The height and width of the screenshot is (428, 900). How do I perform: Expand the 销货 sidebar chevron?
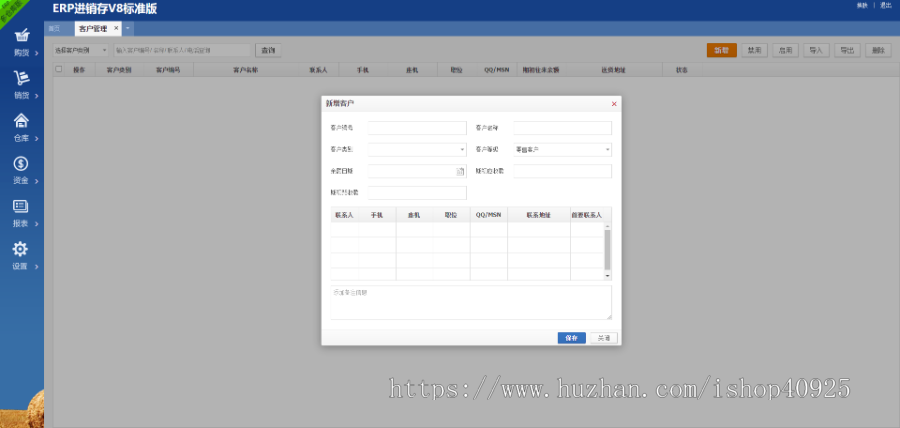click(37, 96)
